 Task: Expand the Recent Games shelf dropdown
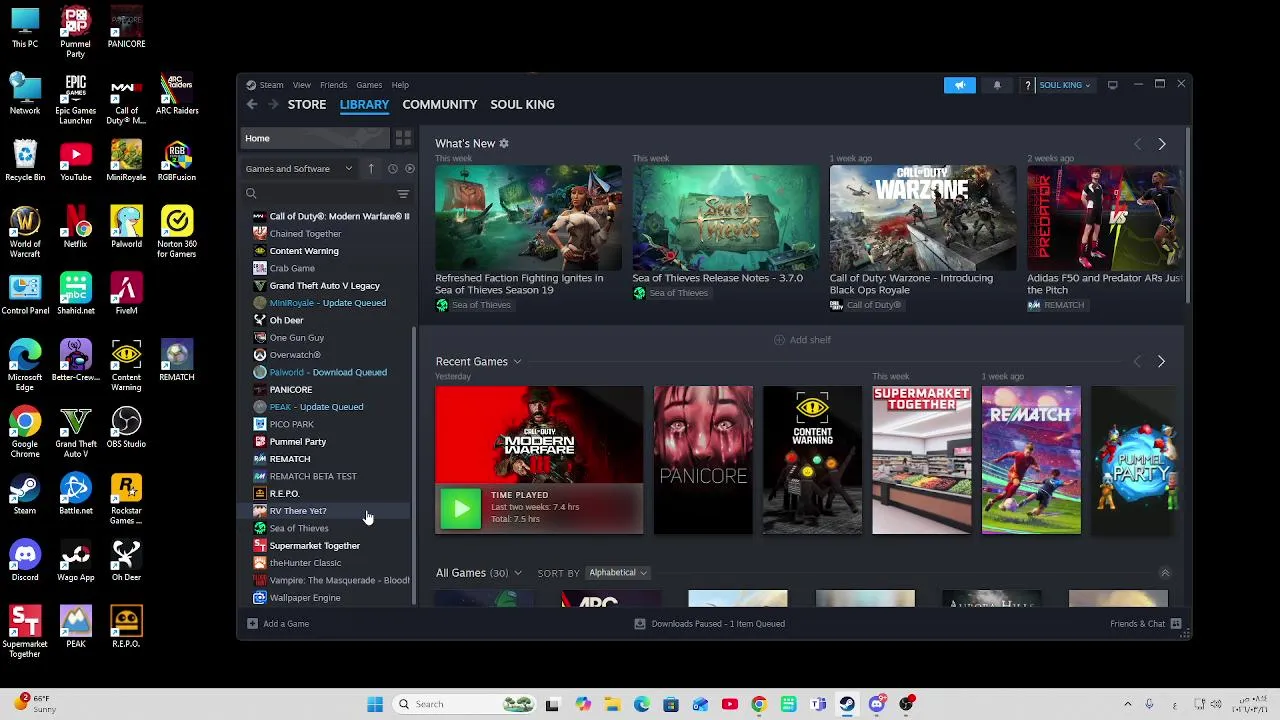click(517, 362)
